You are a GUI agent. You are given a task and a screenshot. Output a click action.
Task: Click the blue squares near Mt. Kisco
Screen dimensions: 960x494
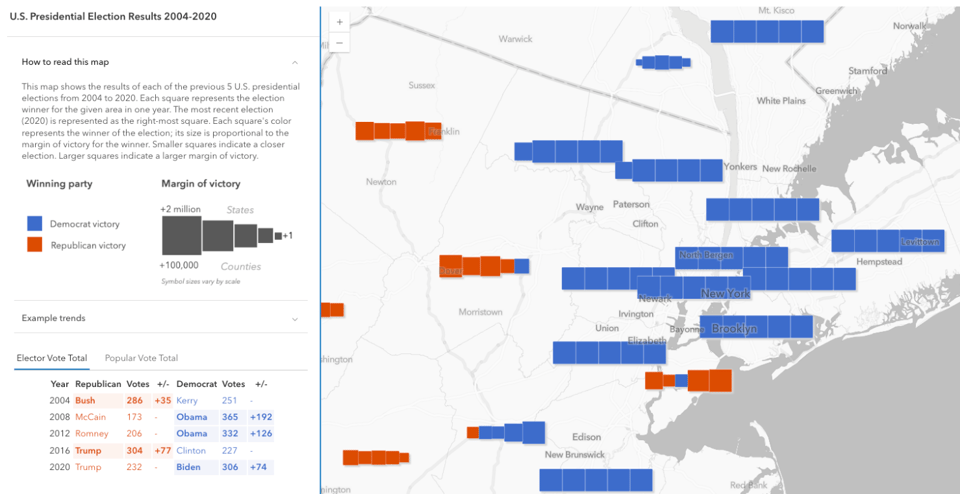click(767, 31)
